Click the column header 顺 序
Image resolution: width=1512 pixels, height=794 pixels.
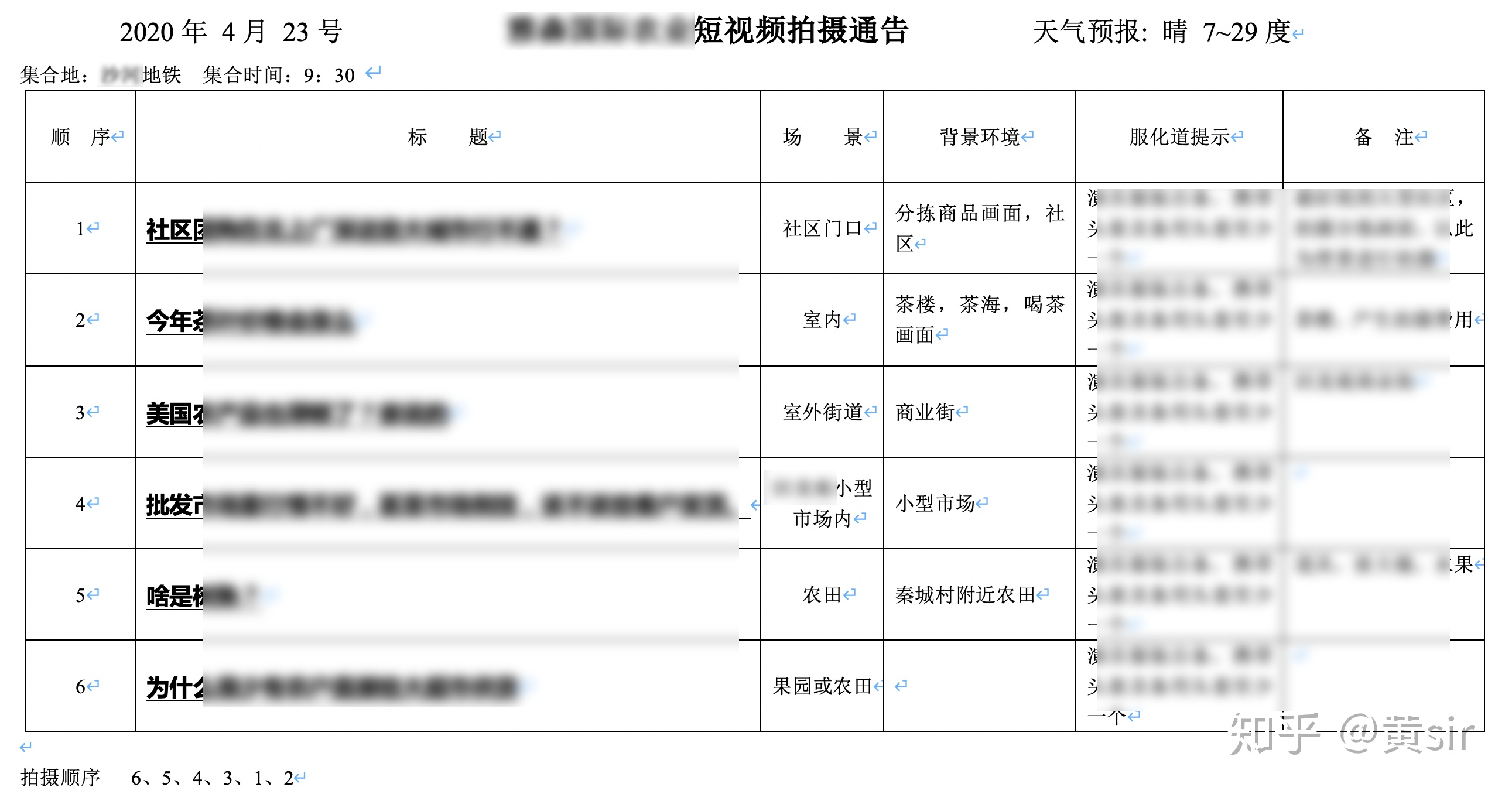point(80,137)
